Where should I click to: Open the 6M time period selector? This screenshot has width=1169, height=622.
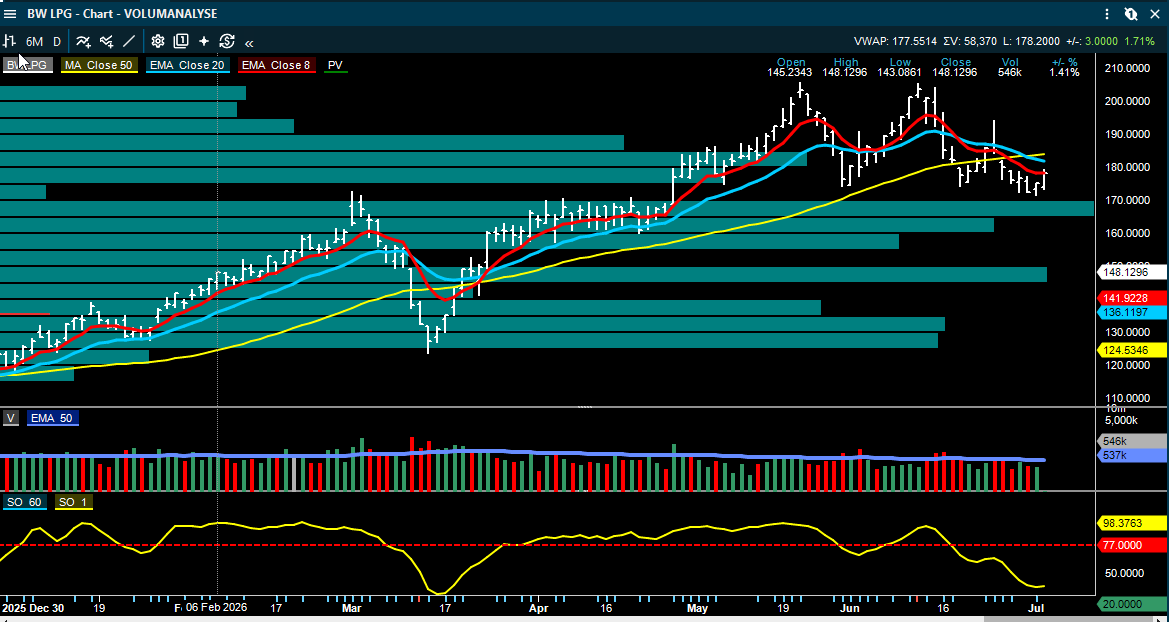click(x=34, y=42)
